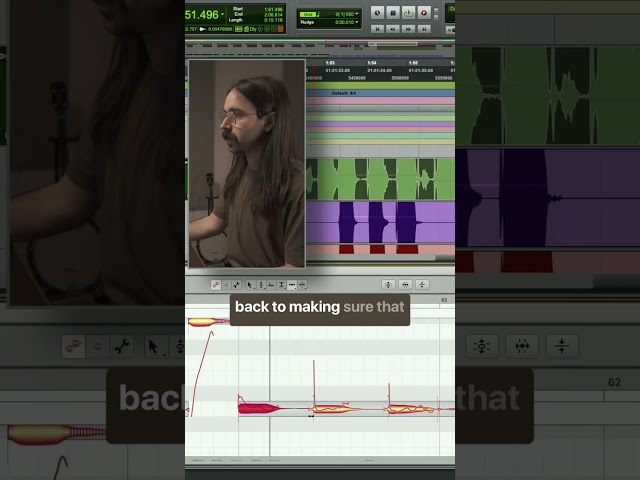The image size is (640, 480).
Task: Click the Default: 4/4 meter marker
Action: click(x=343, y=93)
